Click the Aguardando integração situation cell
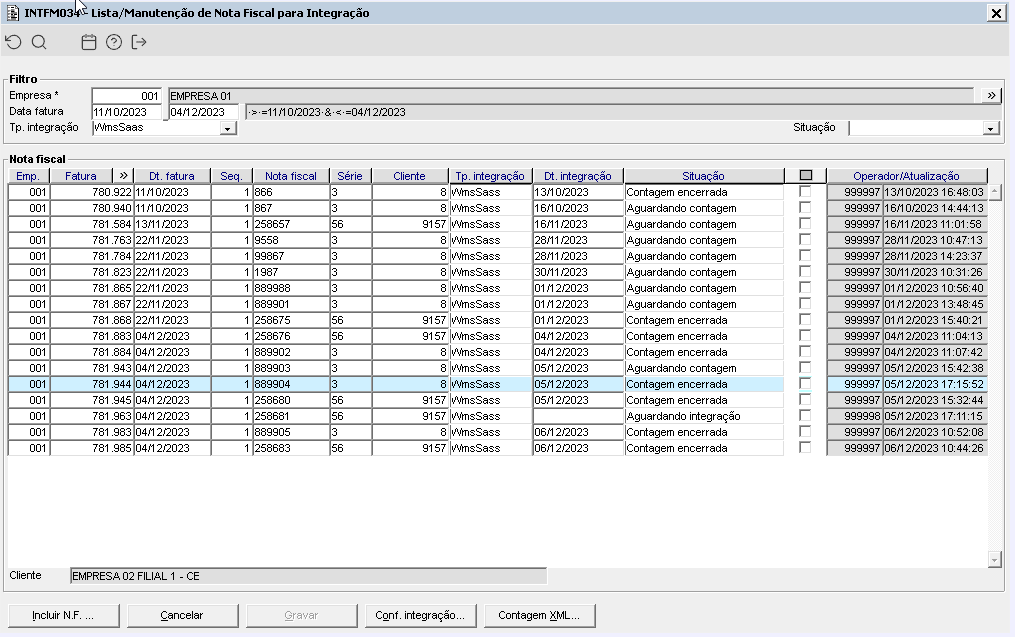This screenshot has width=1015, height=637. [x=704, y=416]
